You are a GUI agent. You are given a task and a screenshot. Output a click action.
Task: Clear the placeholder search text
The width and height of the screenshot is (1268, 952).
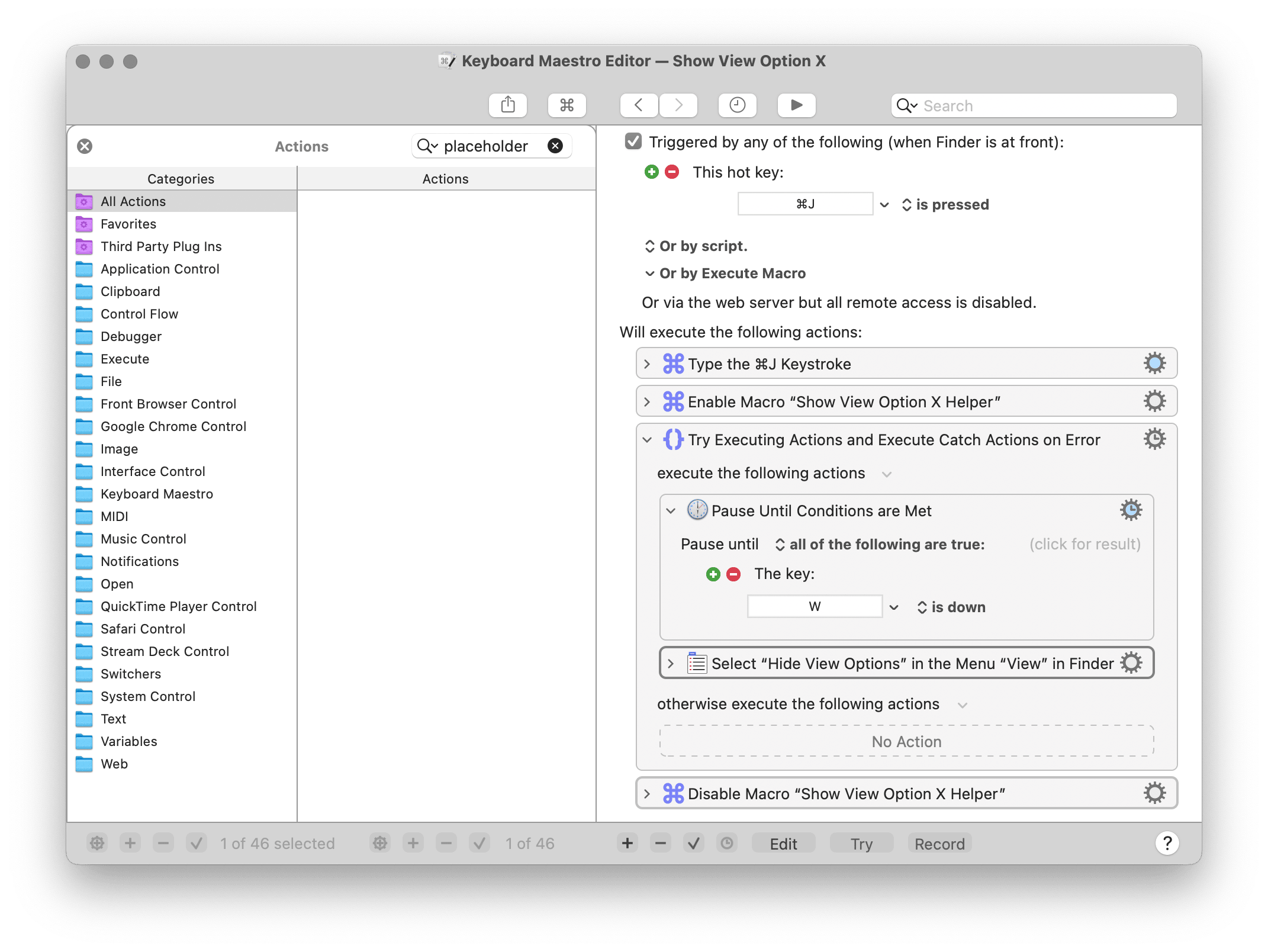pyautogui.click(x=555, y=146)
